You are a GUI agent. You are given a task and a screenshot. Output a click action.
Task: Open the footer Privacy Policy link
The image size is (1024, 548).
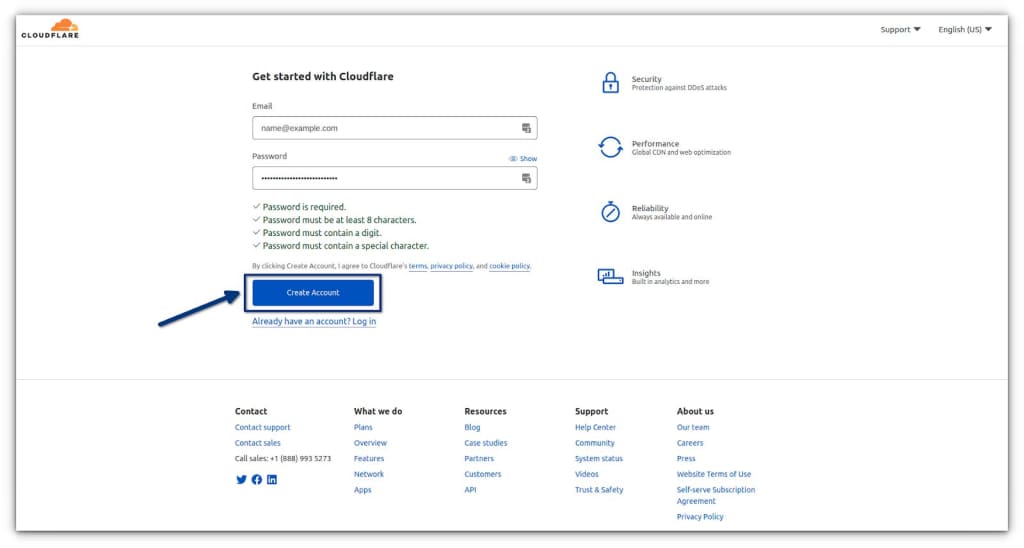click(700, 517)
